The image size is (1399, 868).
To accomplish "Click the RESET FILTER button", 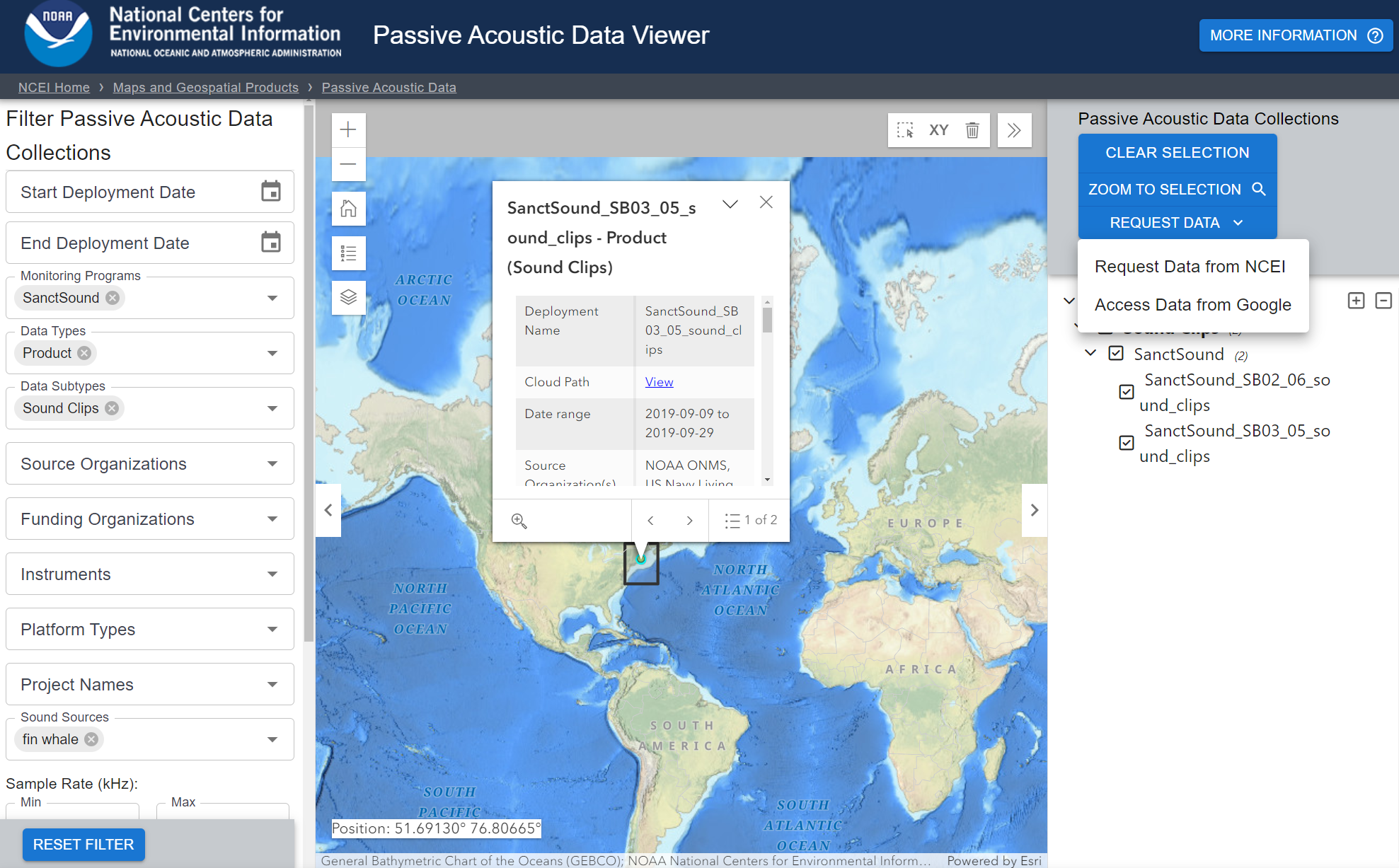I will click(84, 845).
